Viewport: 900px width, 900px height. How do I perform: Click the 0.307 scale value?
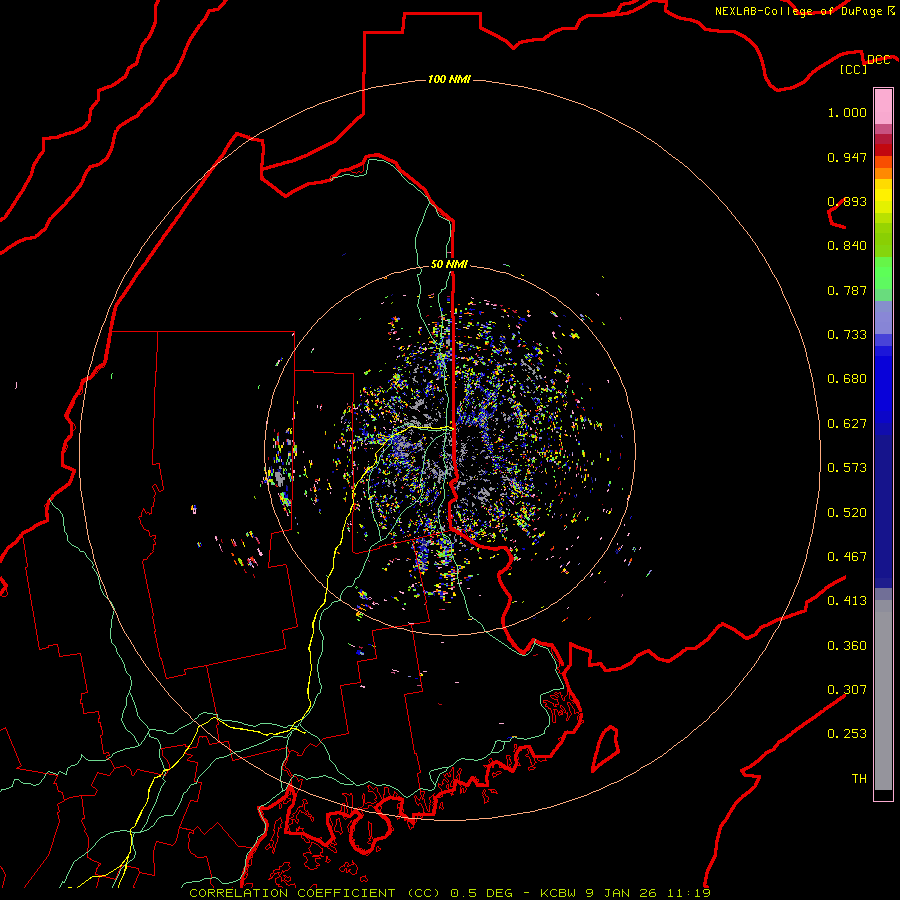(847, 690)
